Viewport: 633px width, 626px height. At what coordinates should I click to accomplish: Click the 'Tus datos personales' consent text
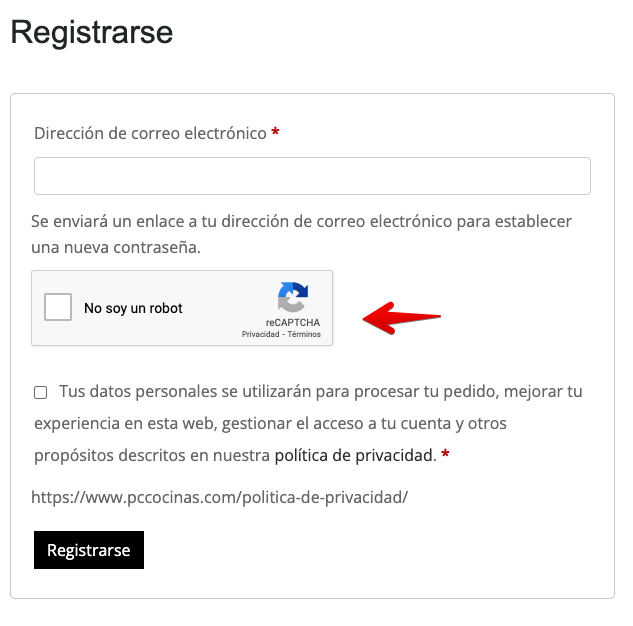coord(321,392)
